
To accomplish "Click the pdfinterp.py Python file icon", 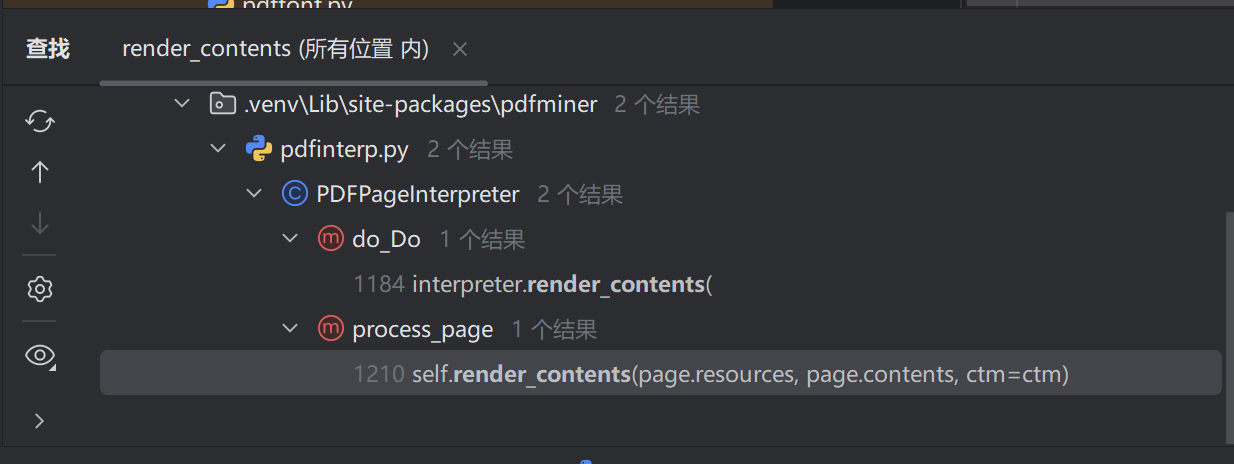I will (x=259, y=150).
